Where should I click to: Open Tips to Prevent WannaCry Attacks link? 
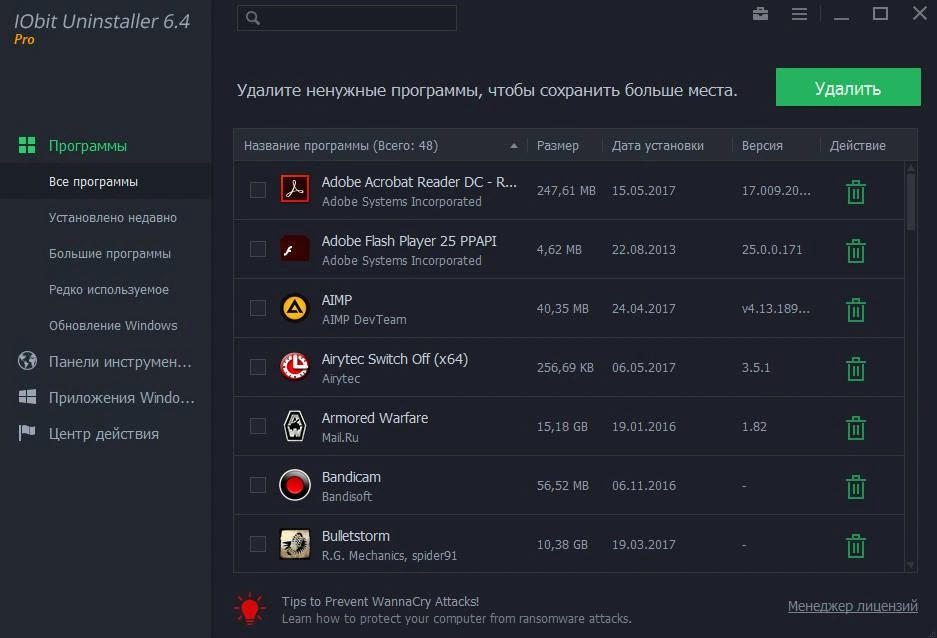point(380,601)
